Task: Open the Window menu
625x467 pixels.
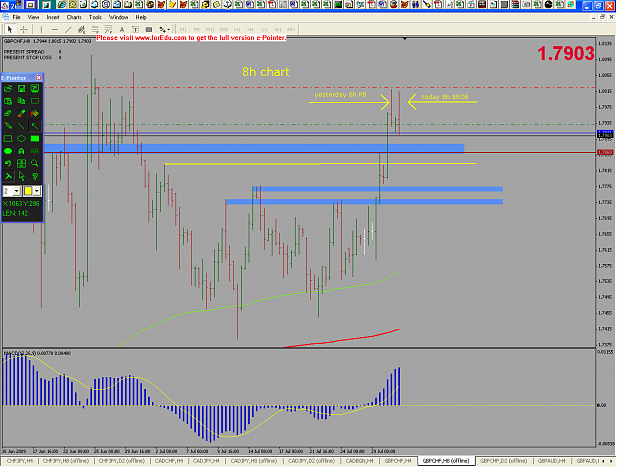Action: (x=118, y=17)
